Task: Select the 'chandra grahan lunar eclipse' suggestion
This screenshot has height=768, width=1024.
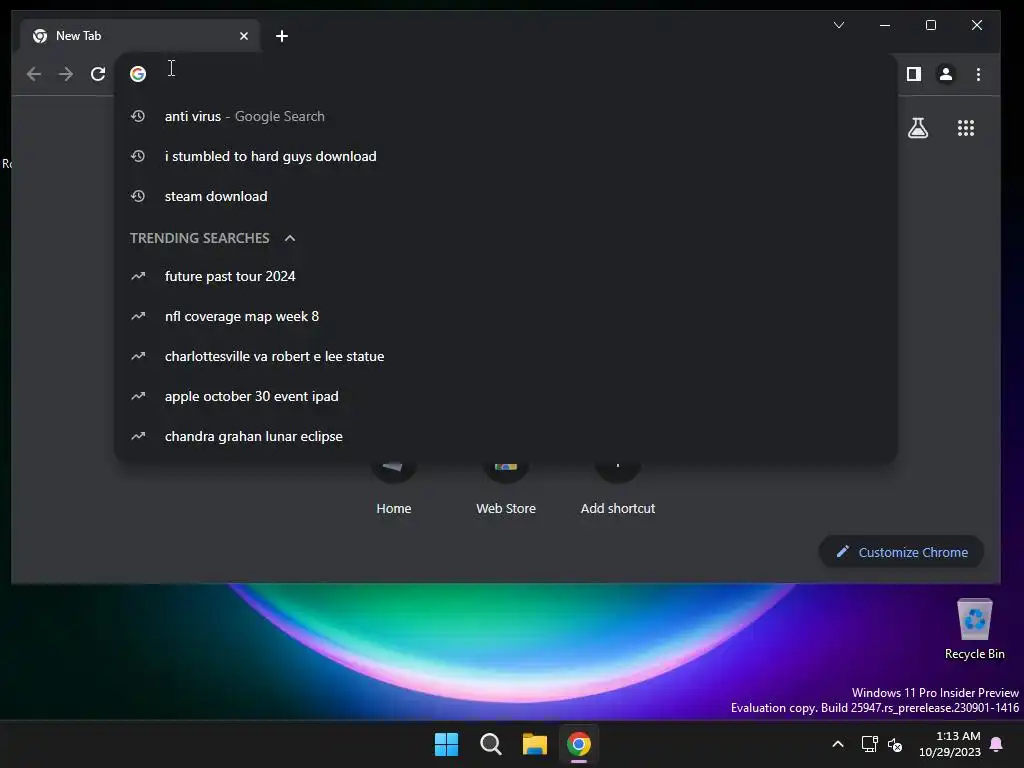Action: click(x=505, y=436)
